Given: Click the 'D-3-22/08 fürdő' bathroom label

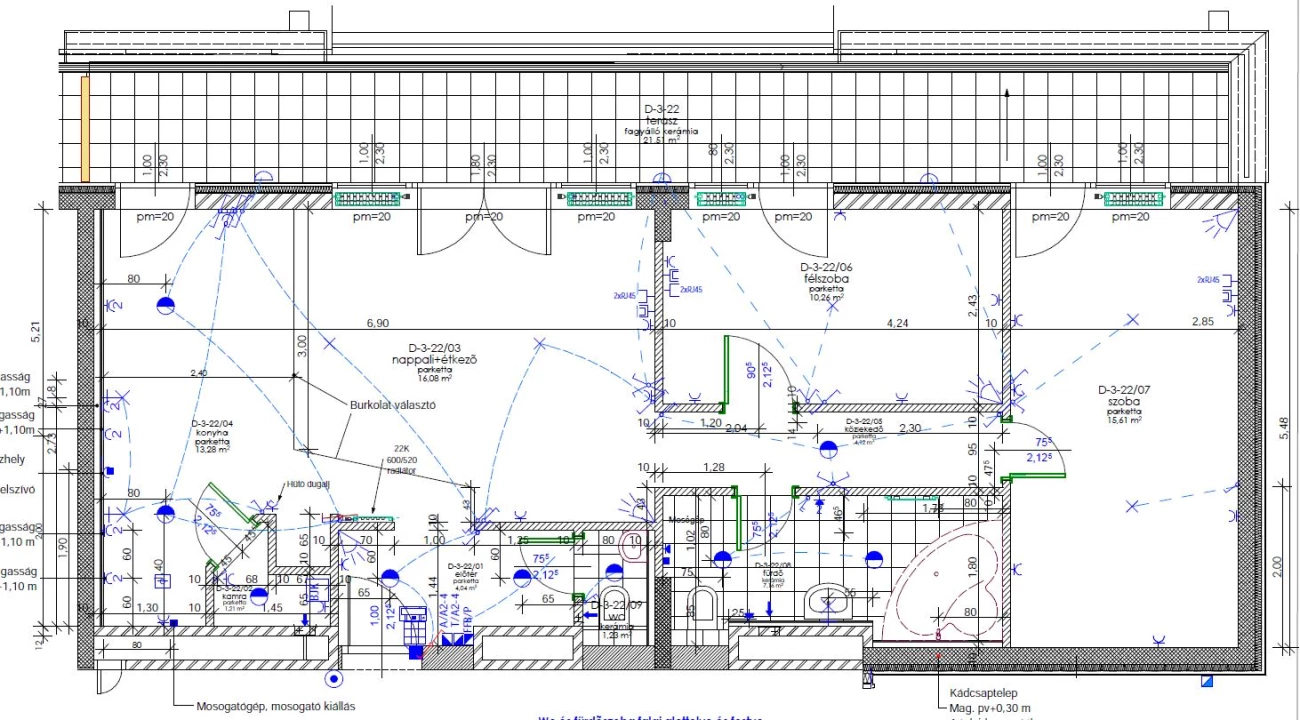Looking at the screenshot, I should (x=775, y=568).
